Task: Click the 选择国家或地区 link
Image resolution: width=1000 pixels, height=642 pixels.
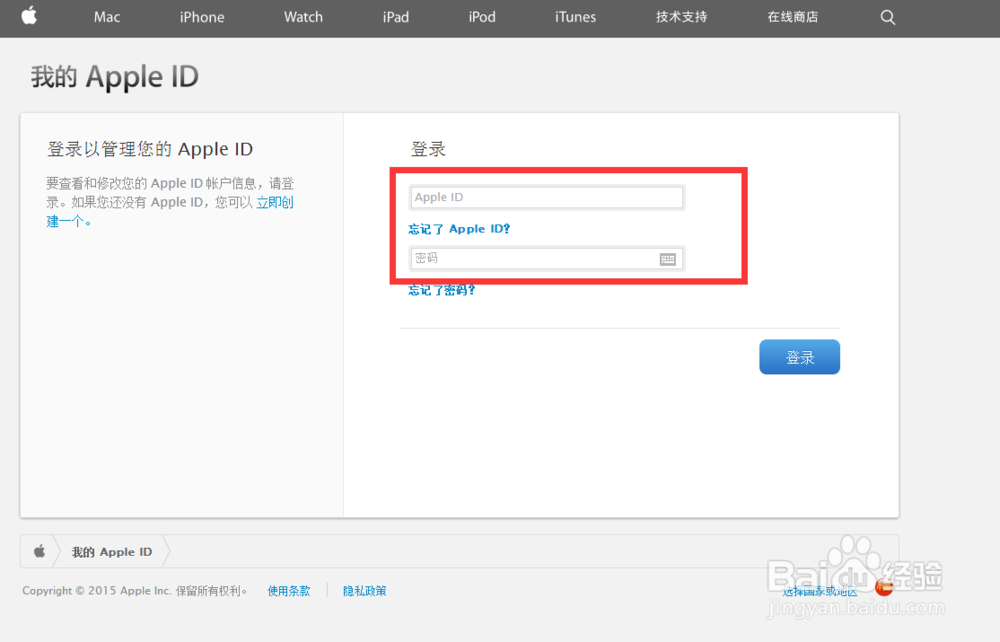Action: click(x=820, y=592)
